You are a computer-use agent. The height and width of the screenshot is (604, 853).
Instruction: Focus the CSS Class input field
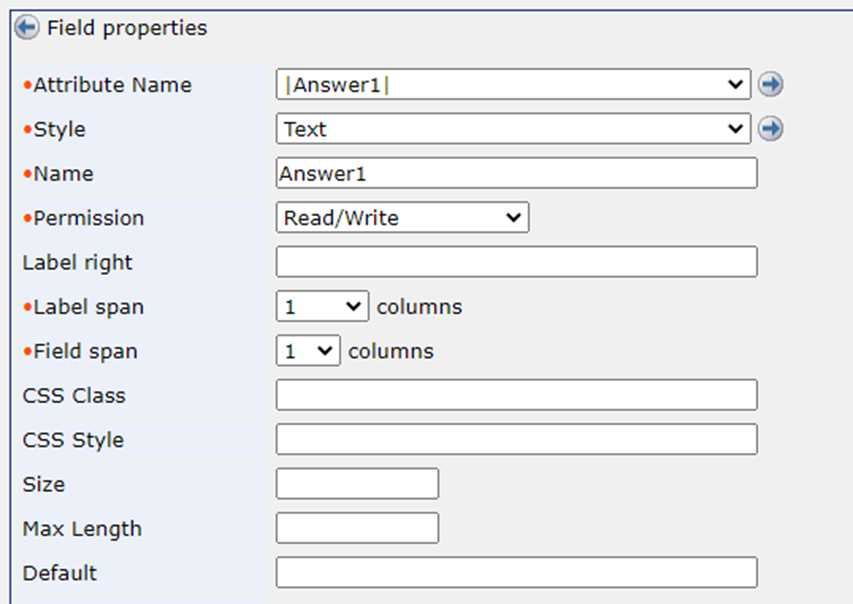(516, 395)
